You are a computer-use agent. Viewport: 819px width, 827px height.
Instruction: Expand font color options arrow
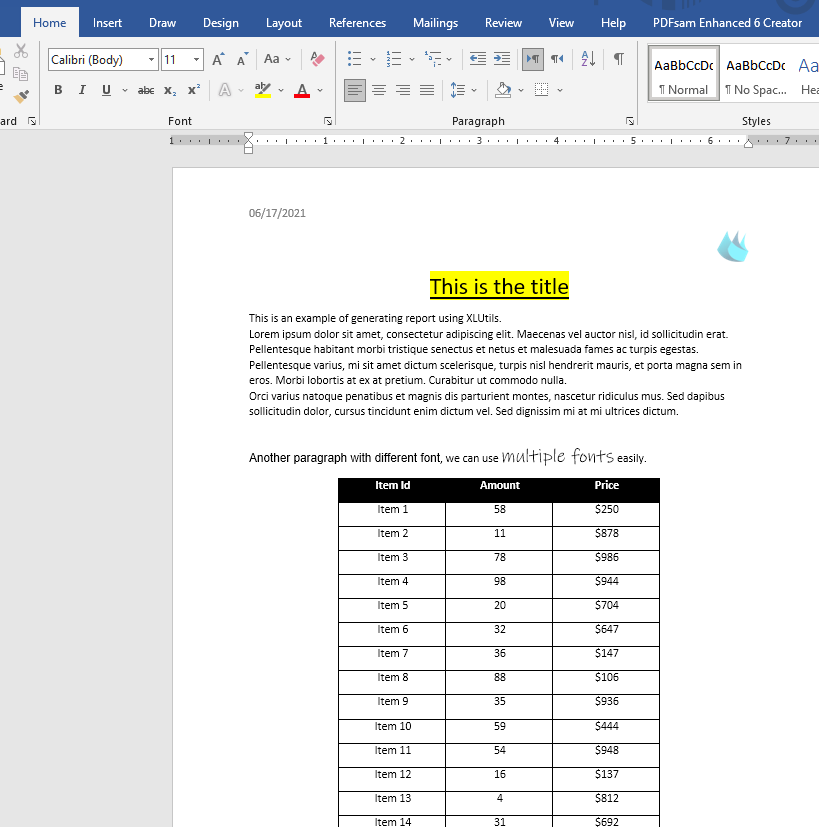coord(320,91)
